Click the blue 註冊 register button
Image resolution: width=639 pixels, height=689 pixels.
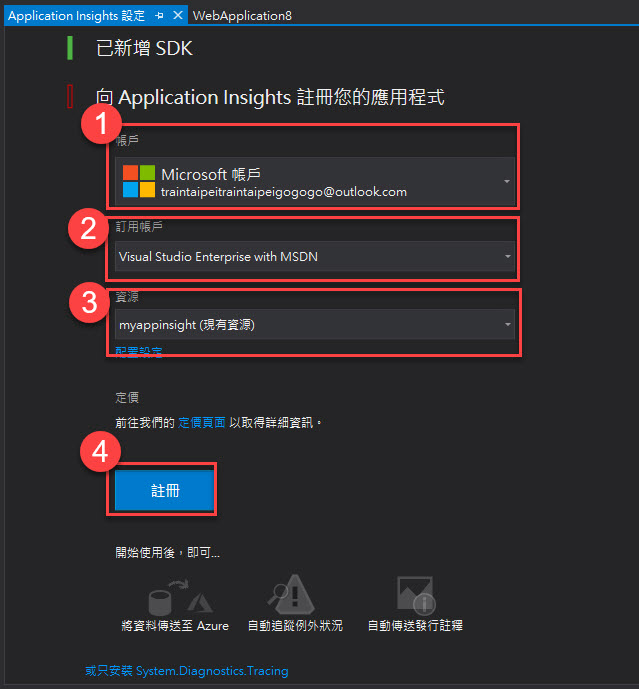coord(164,490)
